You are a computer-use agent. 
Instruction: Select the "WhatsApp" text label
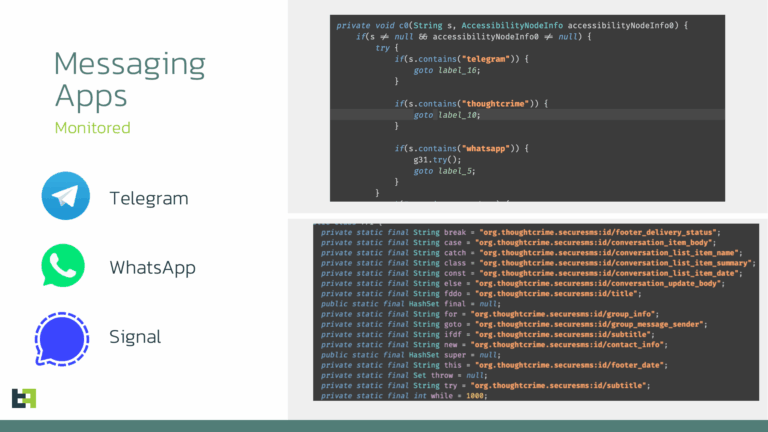pos(152,268)
